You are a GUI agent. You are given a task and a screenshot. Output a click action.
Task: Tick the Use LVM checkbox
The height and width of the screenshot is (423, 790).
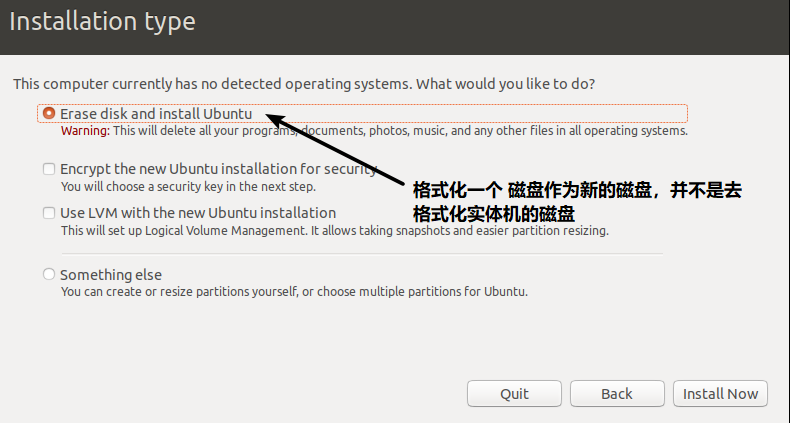click(49, 213)
